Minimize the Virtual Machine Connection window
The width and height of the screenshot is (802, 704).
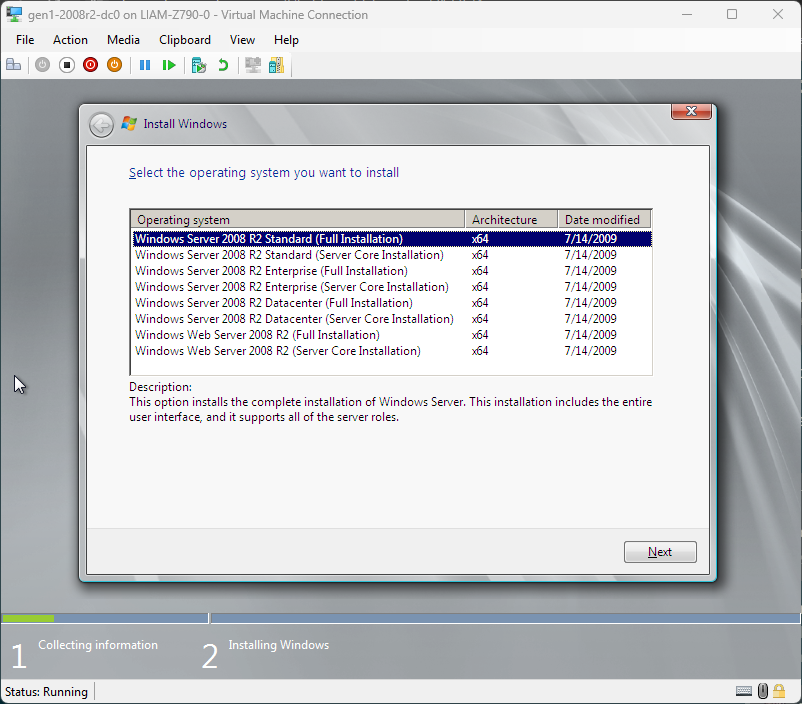pos(687,14)
